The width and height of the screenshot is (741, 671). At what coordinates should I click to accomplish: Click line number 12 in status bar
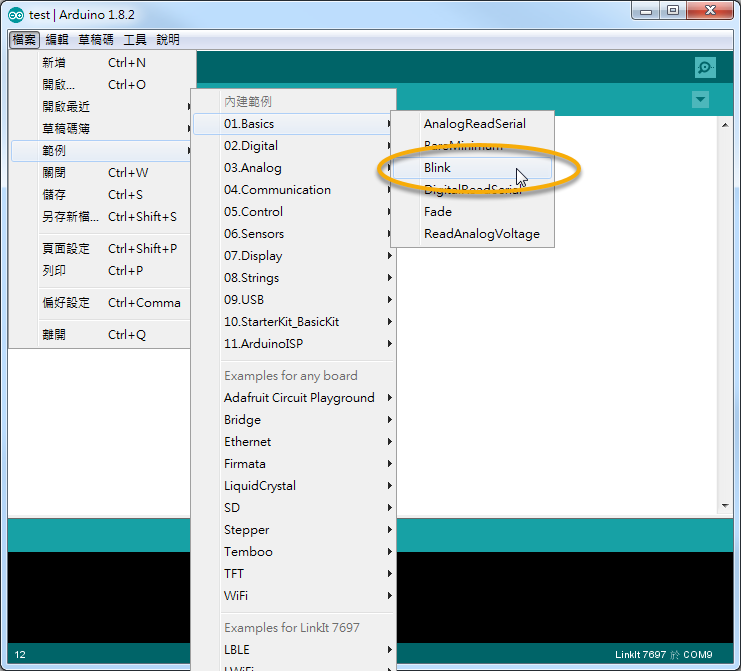pos(20,655)
